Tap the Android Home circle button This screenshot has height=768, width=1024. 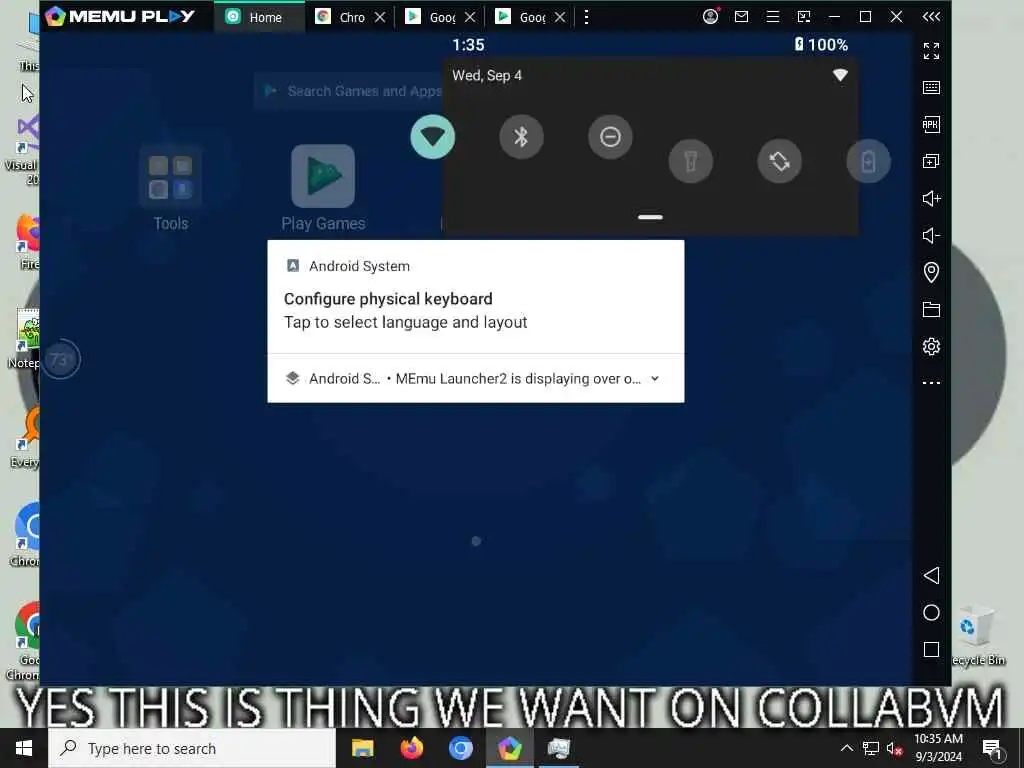point(931,613)
